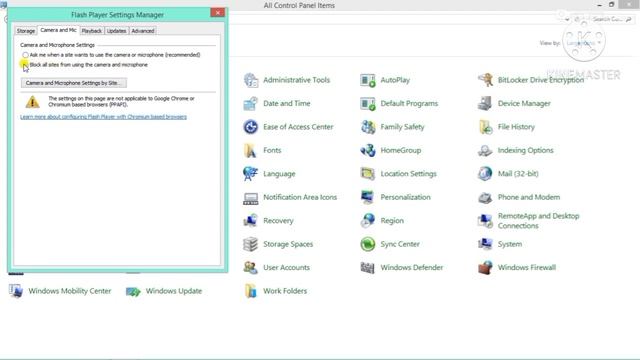Click Camera and Microphone Settings by Site button
Screen dimensions: 640x360
click(x=73, y=83)
